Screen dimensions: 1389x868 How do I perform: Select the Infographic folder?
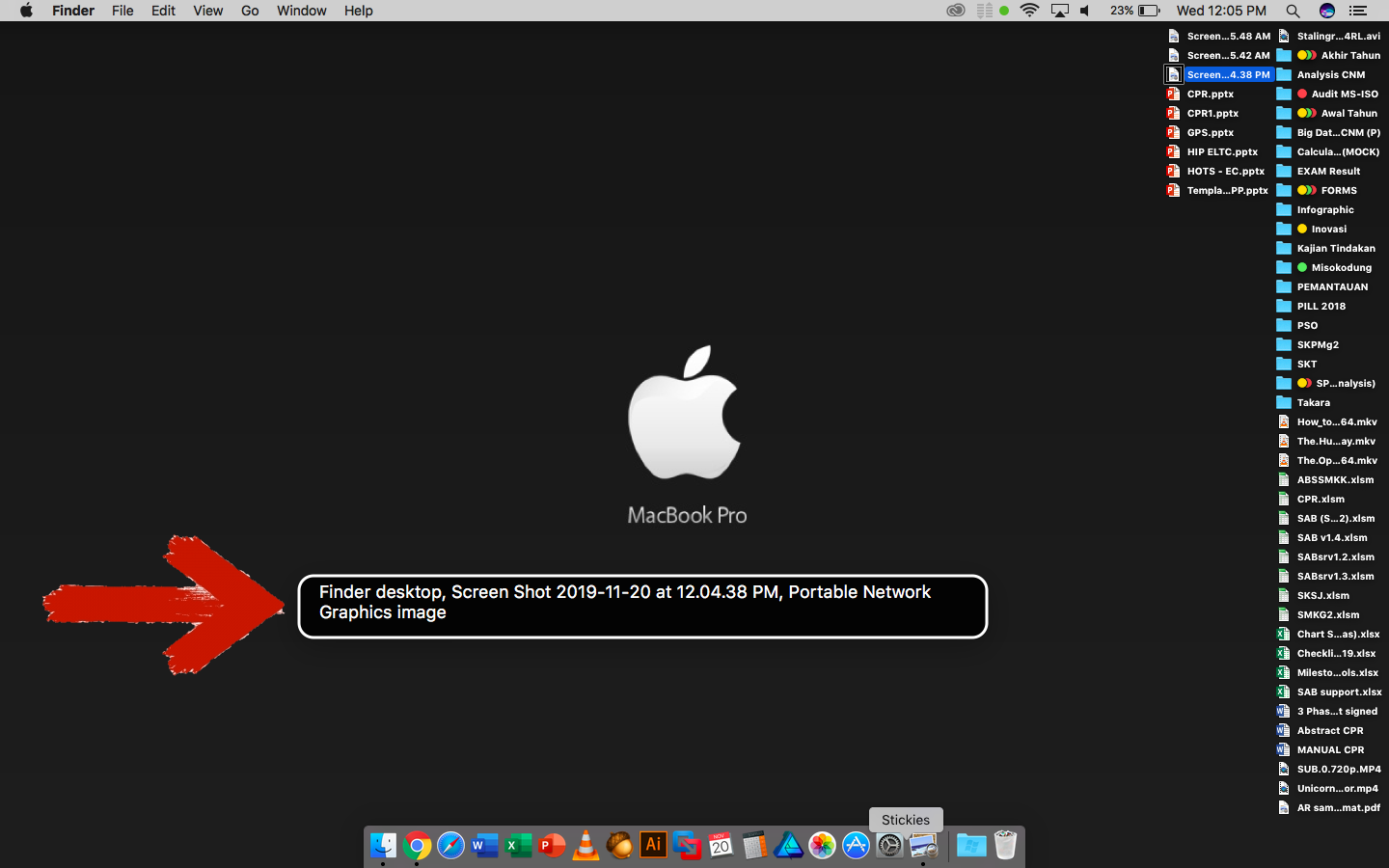[1316, 209]
